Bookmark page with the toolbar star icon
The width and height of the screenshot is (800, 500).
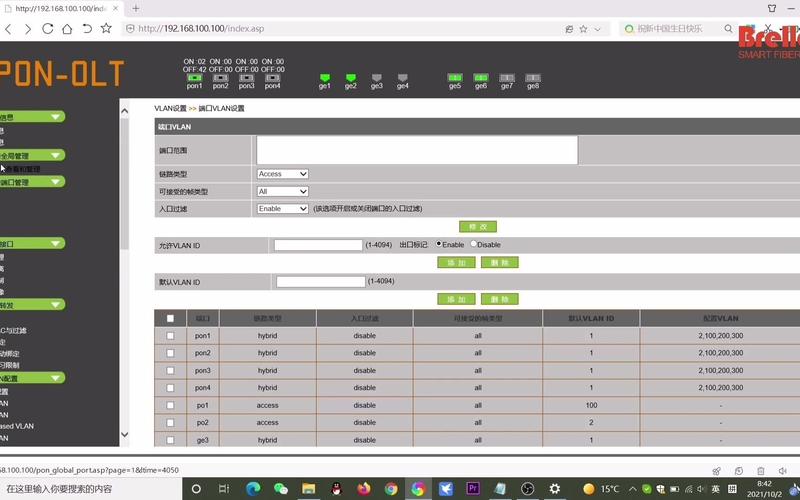click(x=106, y=28)
